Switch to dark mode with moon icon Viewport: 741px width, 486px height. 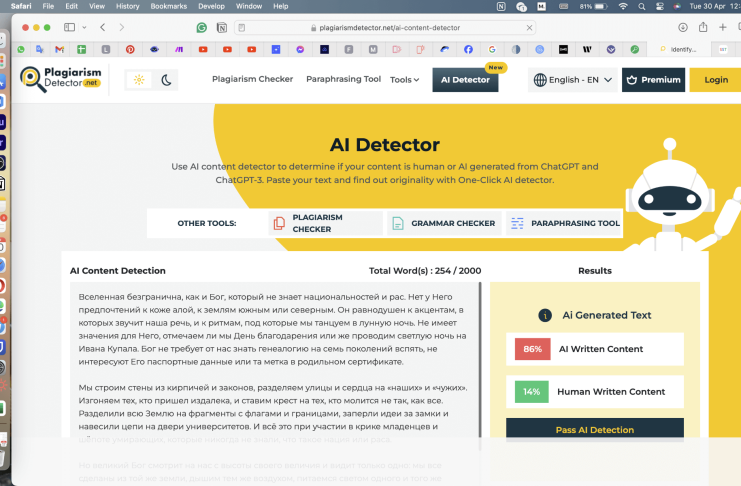point(166,80)
